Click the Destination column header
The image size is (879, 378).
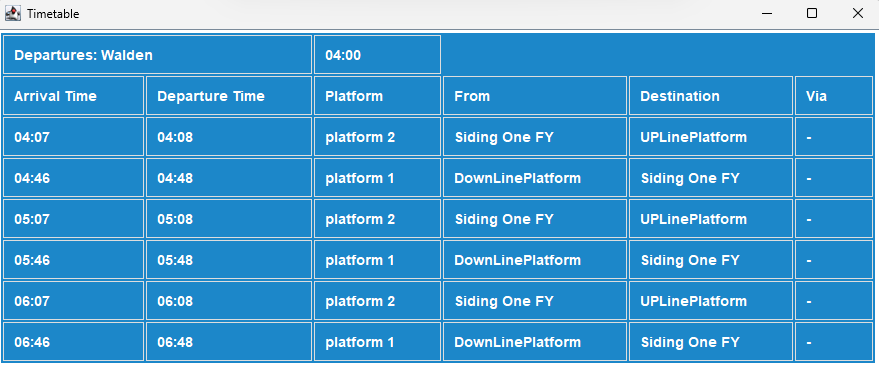tap(711, 96)
